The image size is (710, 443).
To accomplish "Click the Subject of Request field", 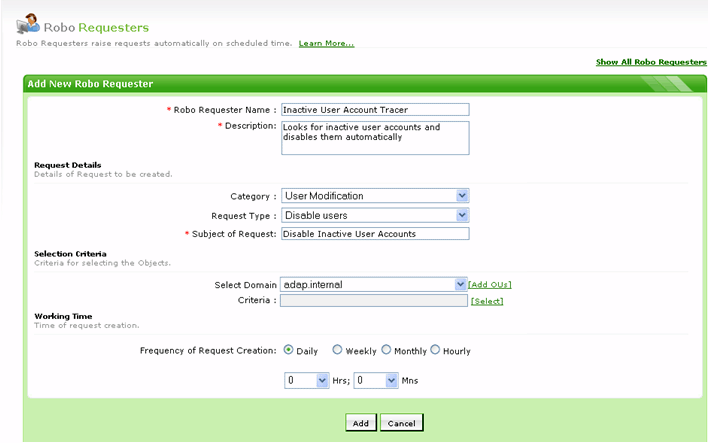I will point(374,234).
